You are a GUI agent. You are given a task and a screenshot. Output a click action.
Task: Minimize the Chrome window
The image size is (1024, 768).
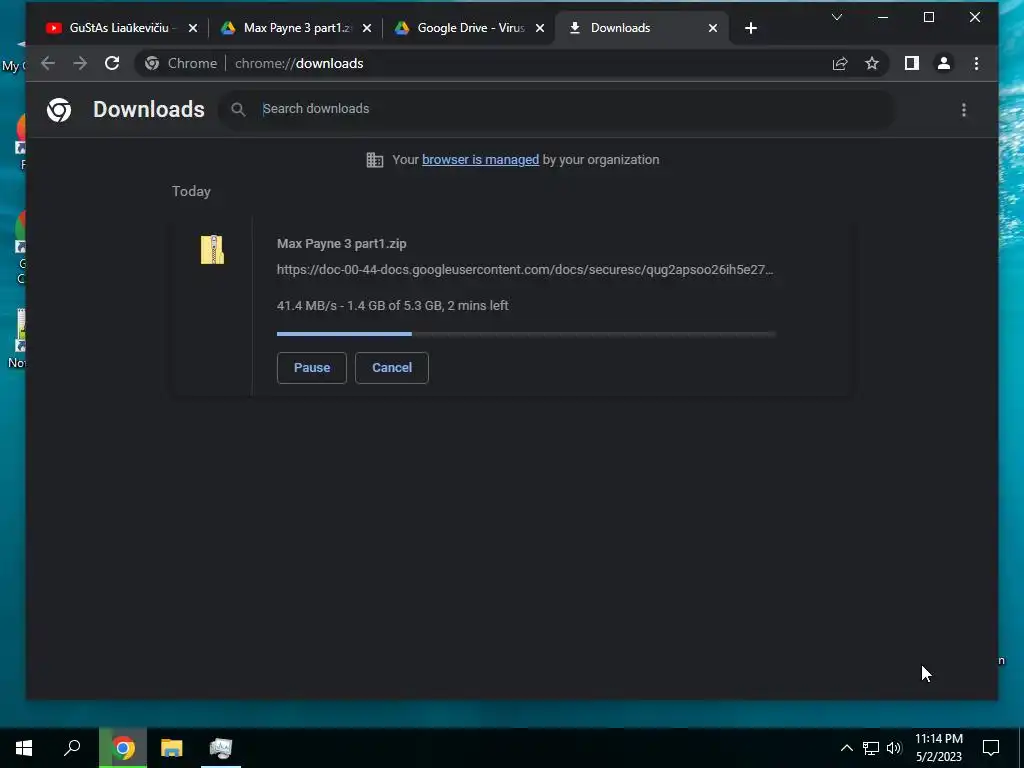(x=883, y=18)
